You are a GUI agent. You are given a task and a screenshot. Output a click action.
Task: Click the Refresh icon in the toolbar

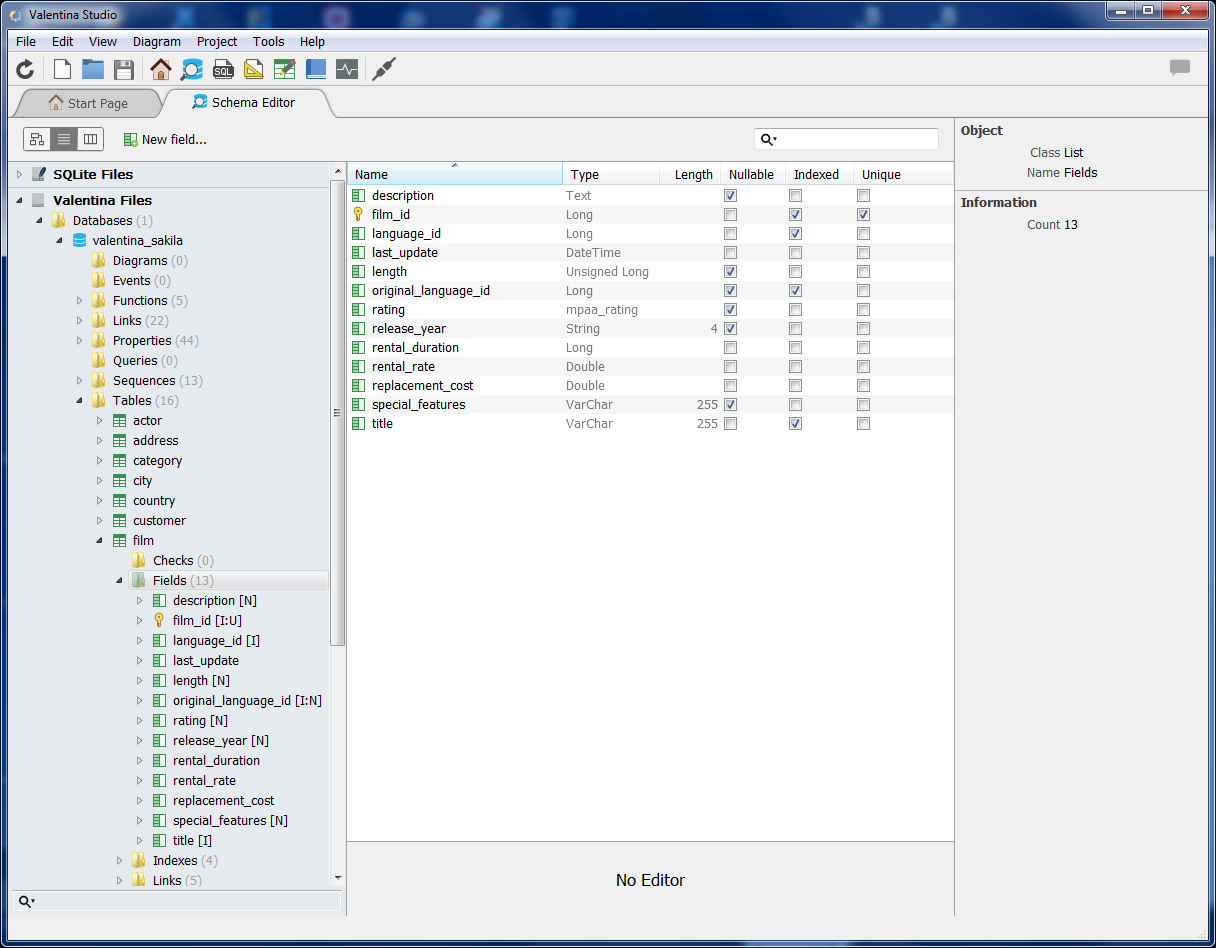[x=25, y=69]
